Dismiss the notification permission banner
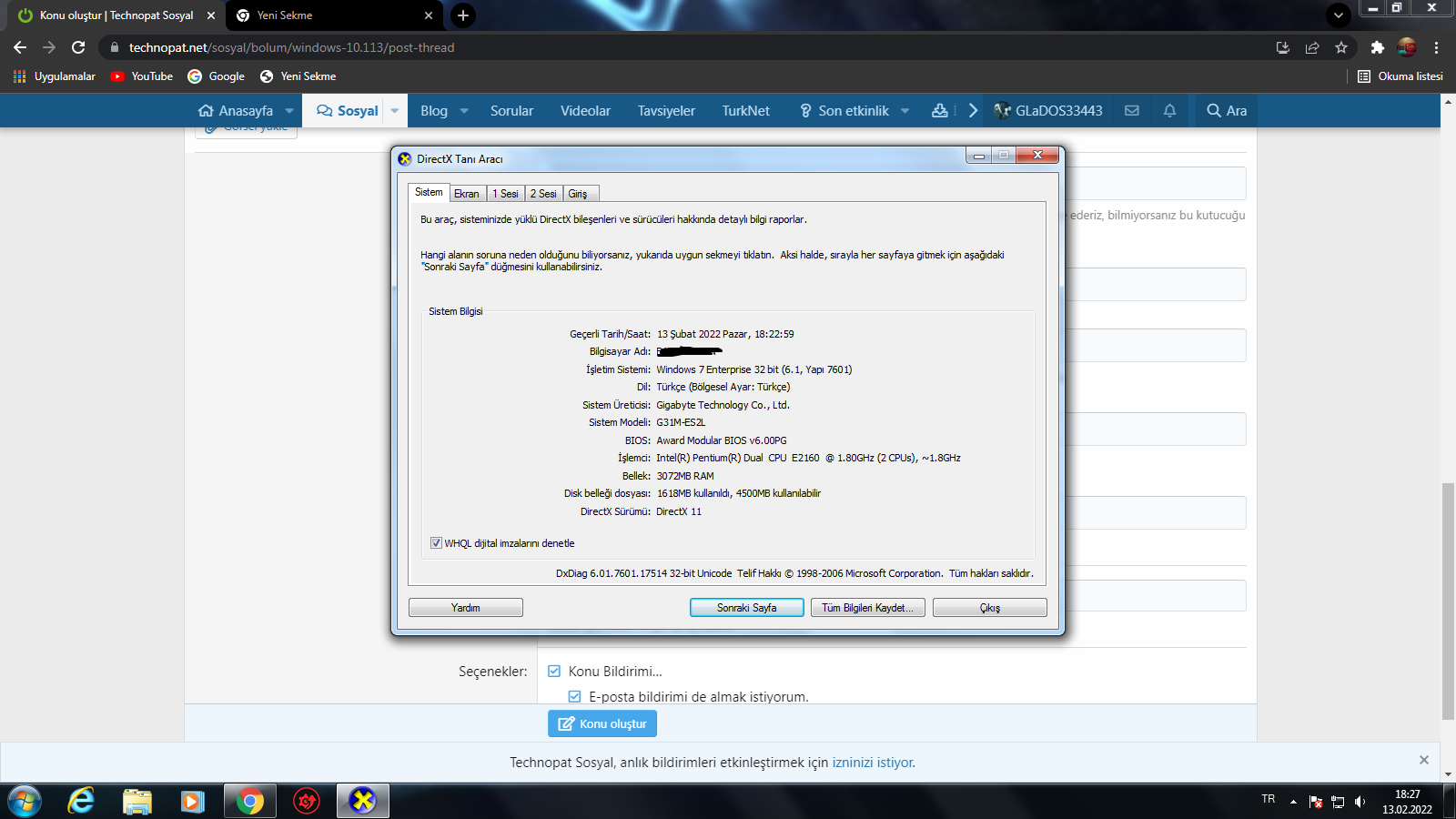This screenshot has width=1456, height=819. tap(1424, 760)
